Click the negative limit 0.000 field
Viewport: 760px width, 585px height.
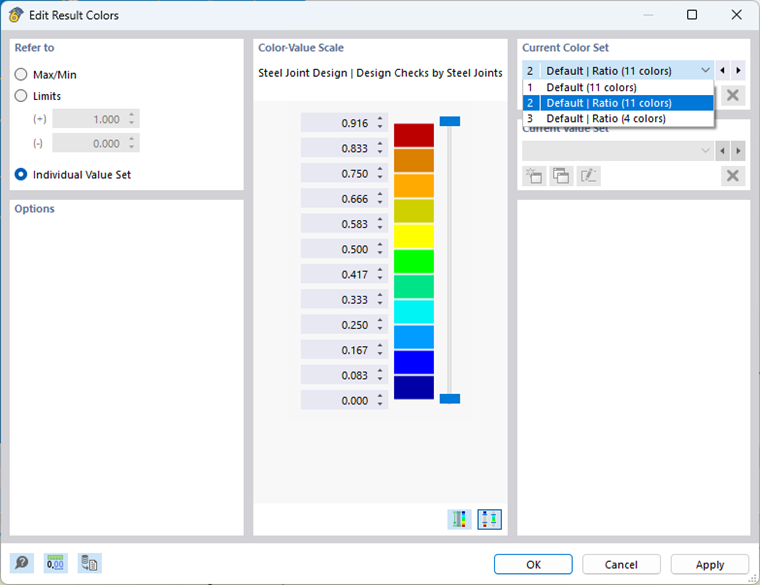96,143
